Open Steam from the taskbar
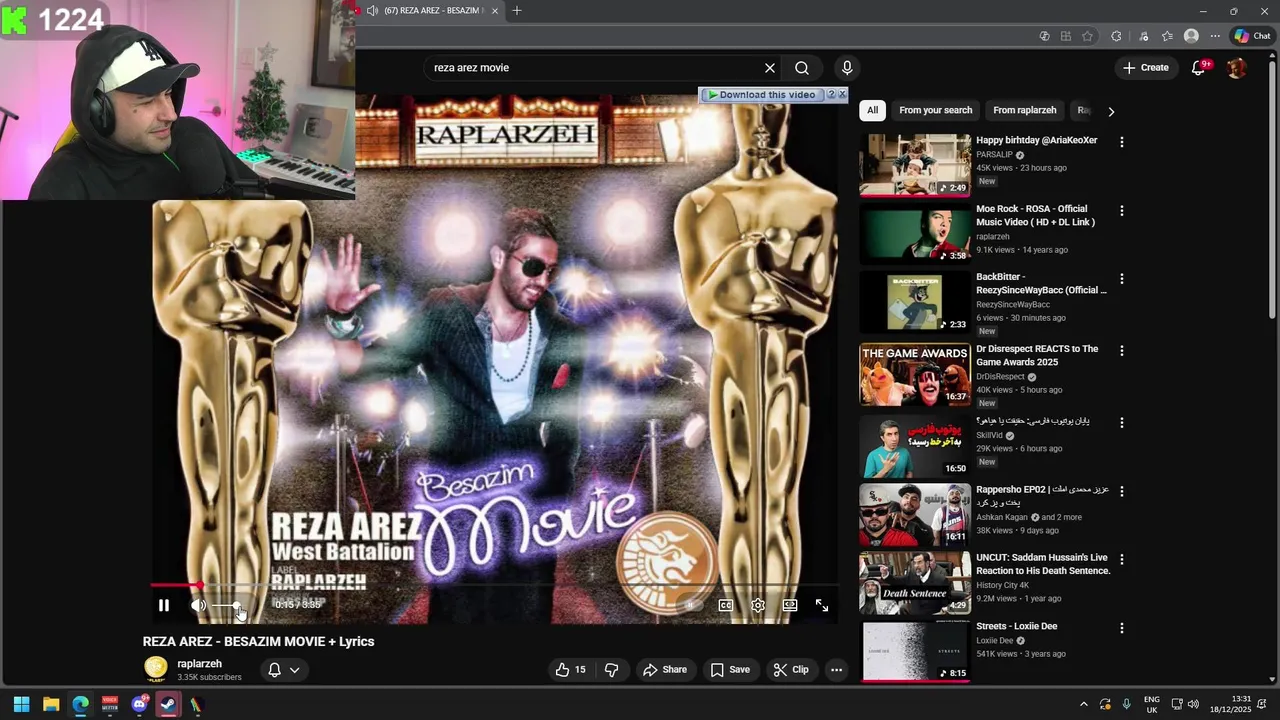Image resolution: width=1280 pixels, height=720 pixels. pos(168,705)
